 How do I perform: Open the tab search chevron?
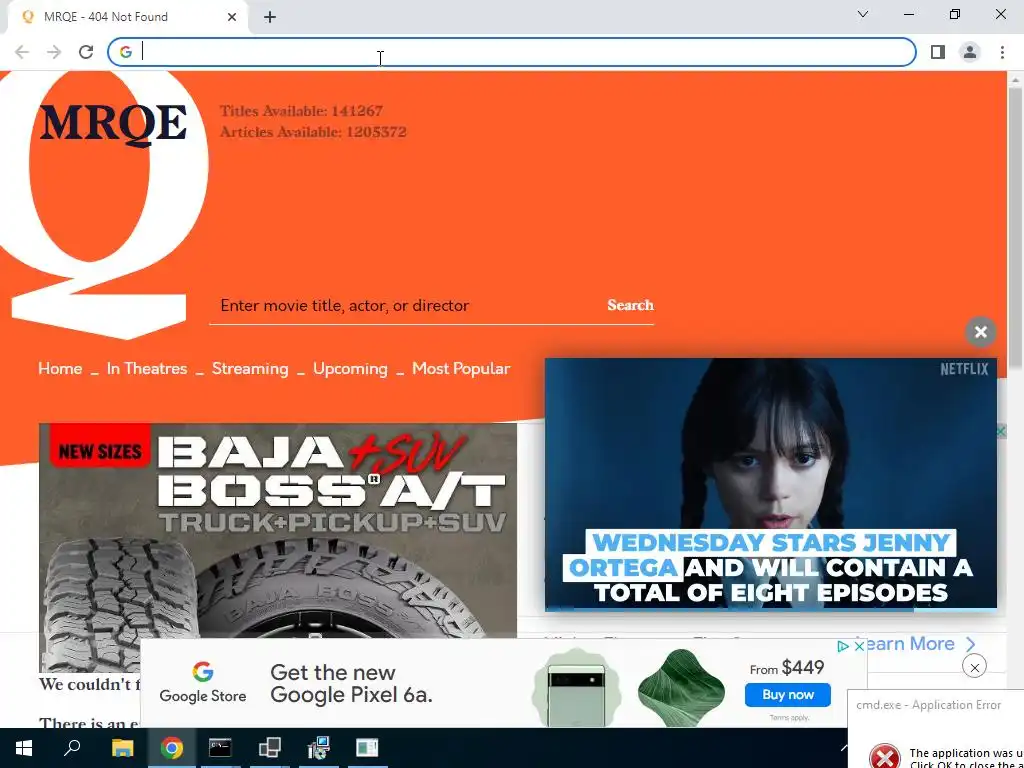[x=863, y=14]
